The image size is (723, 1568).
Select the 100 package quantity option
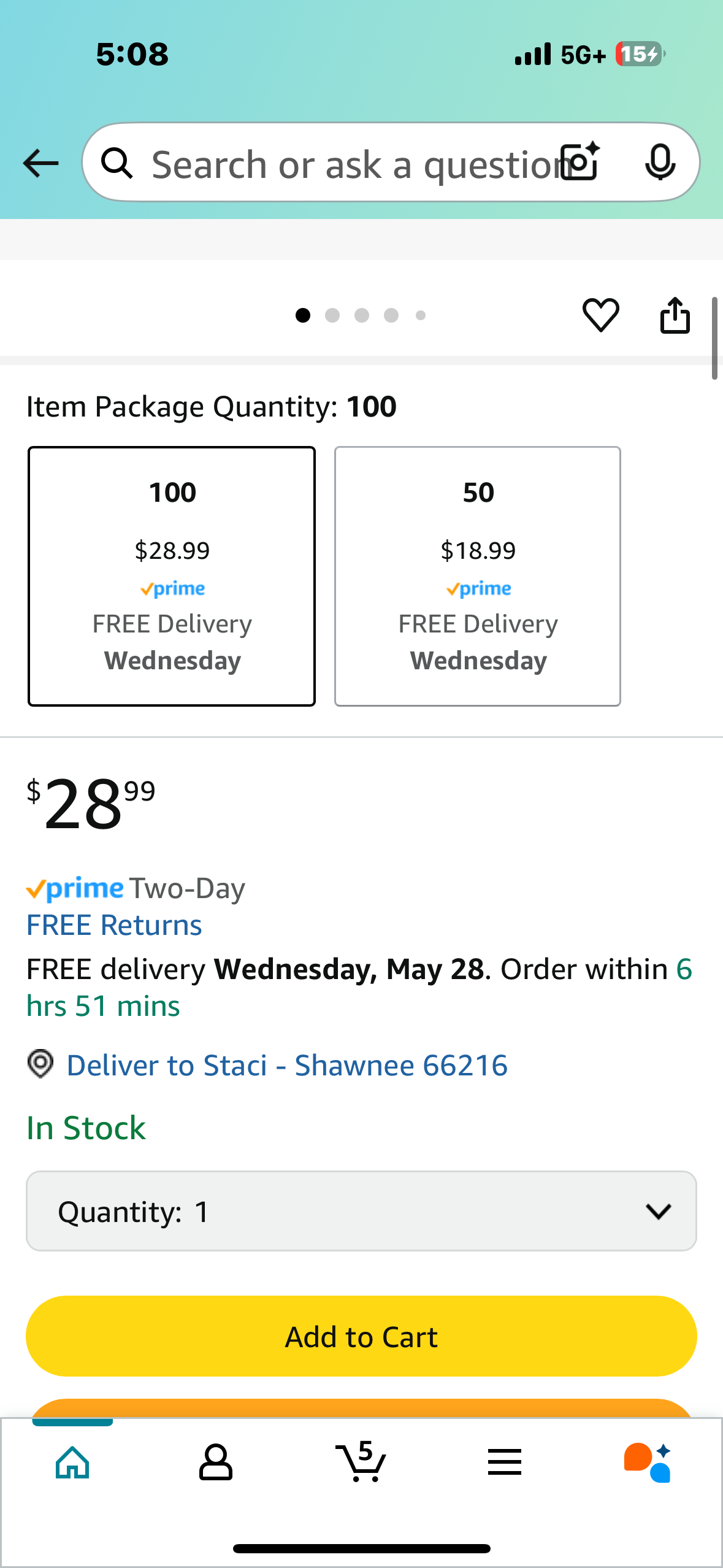[x=172, y=576]
